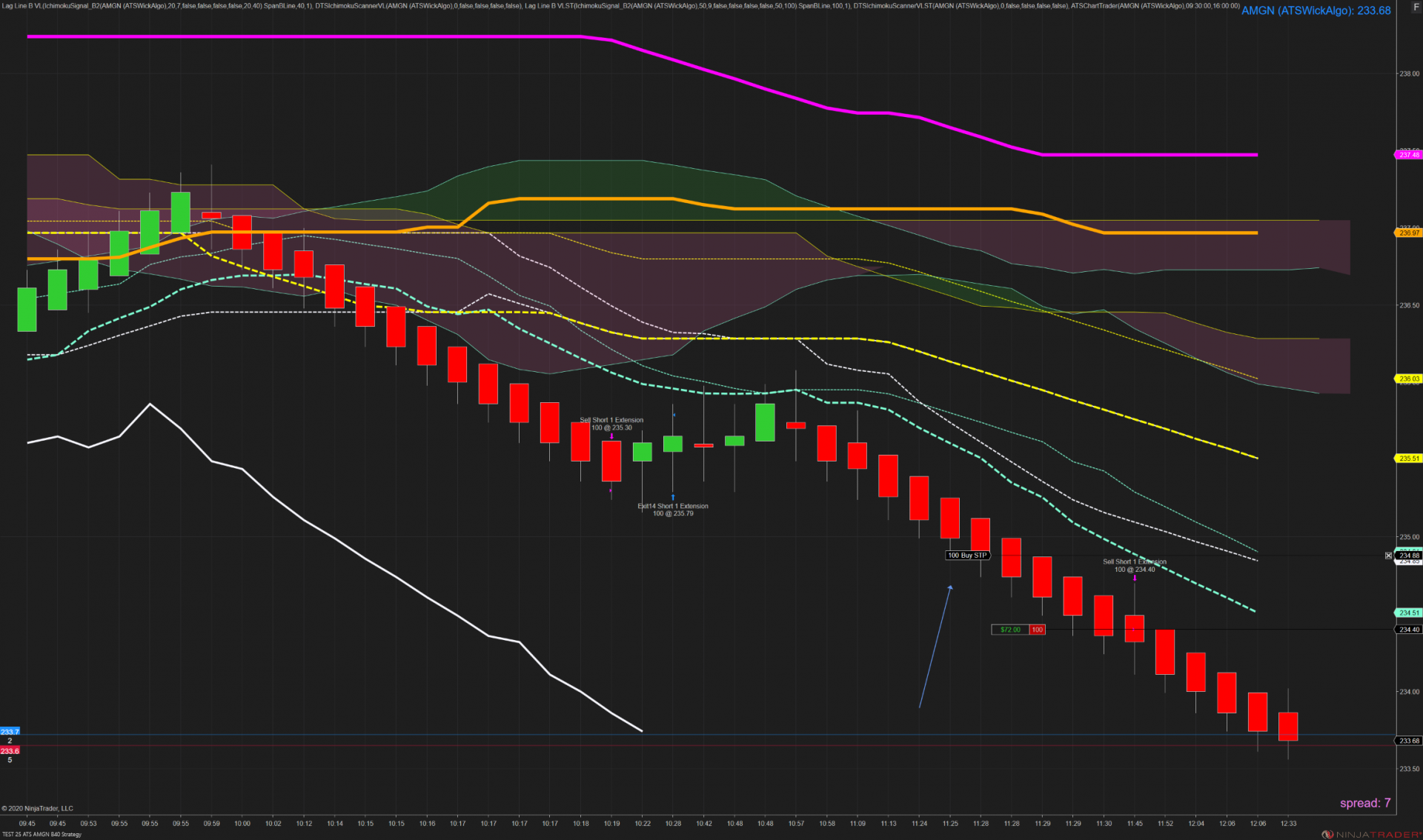
Task: Cancel the Buy STP order with X
Action: tap(1388, 556)
